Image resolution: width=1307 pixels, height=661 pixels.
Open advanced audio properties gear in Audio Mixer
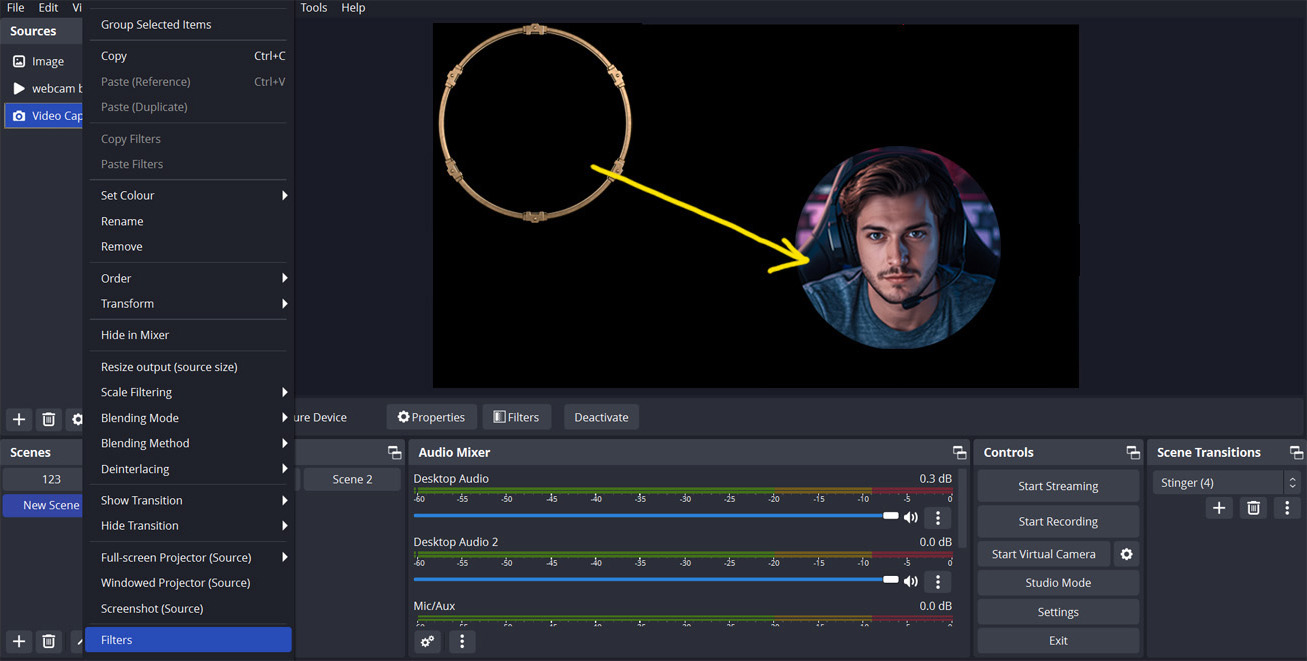(x=428, y=642)
